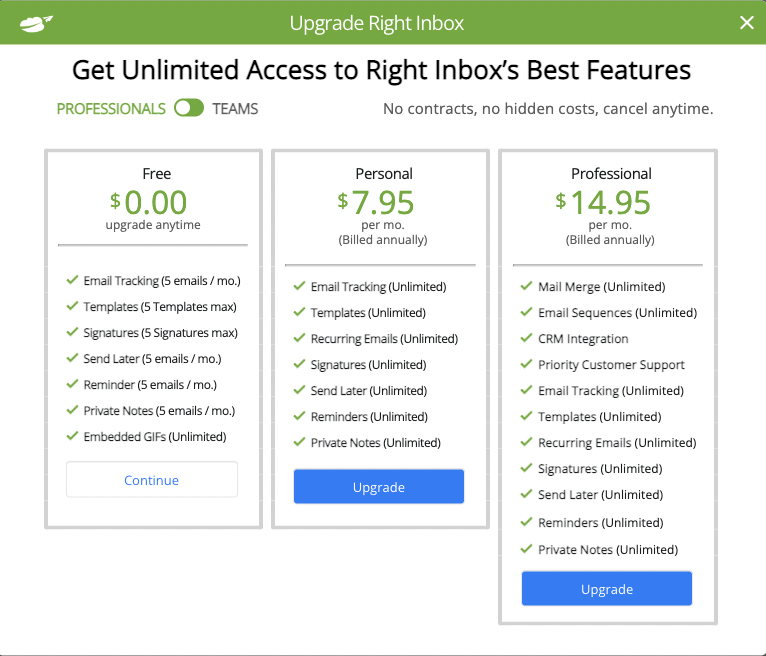
Task: Close the Upgrade Right Inbox dialog
Action: point(746,23)
